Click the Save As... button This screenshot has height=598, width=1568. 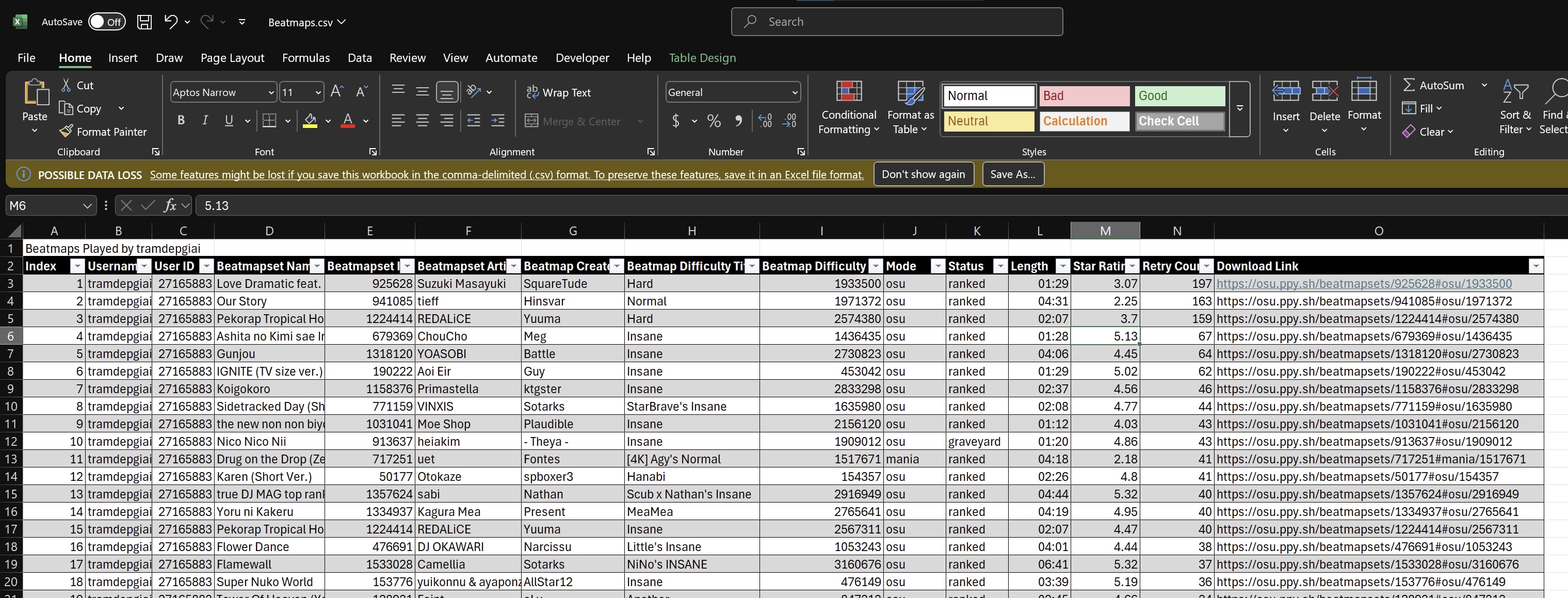1012,174
